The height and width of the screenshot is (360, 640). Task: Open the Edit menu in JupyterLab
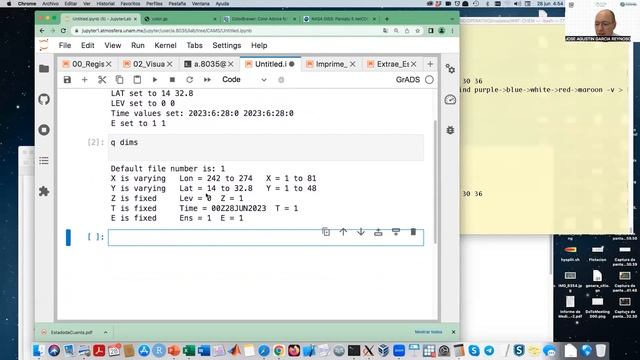(87, 45)
